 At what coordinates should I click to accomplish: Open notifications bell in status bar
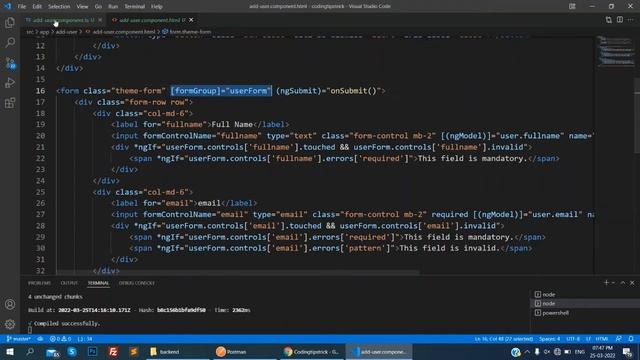631,339
